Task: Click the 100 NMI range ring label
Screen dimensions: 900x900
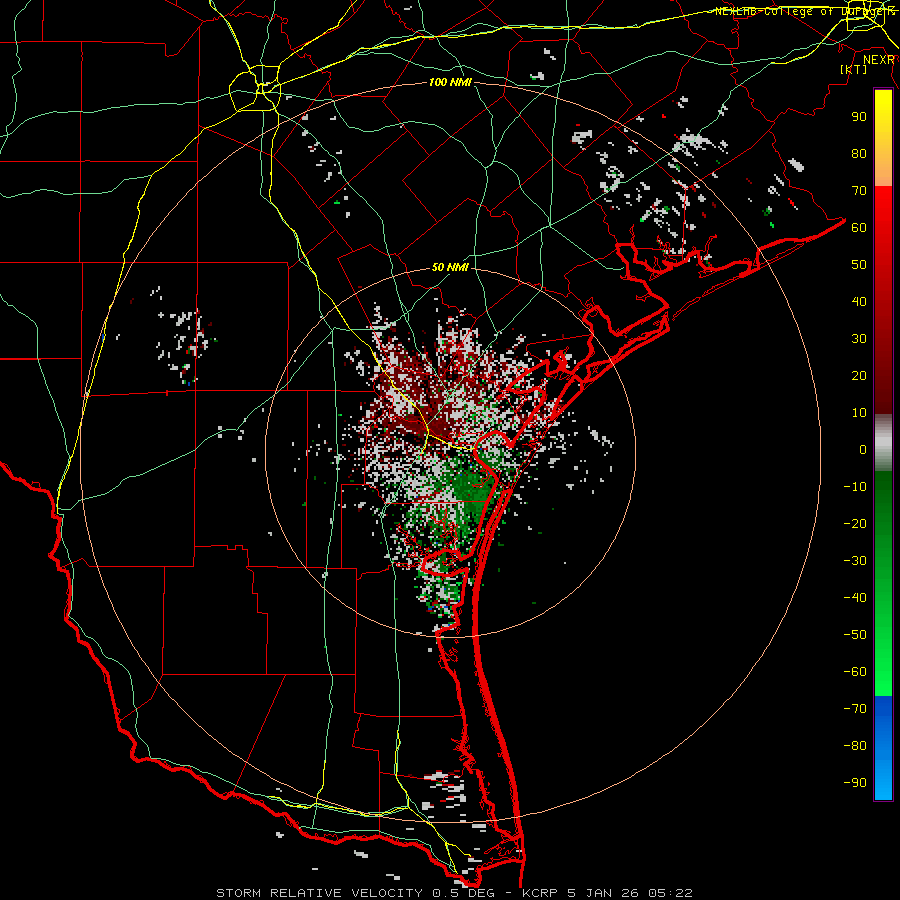Action: click(450, 82)
